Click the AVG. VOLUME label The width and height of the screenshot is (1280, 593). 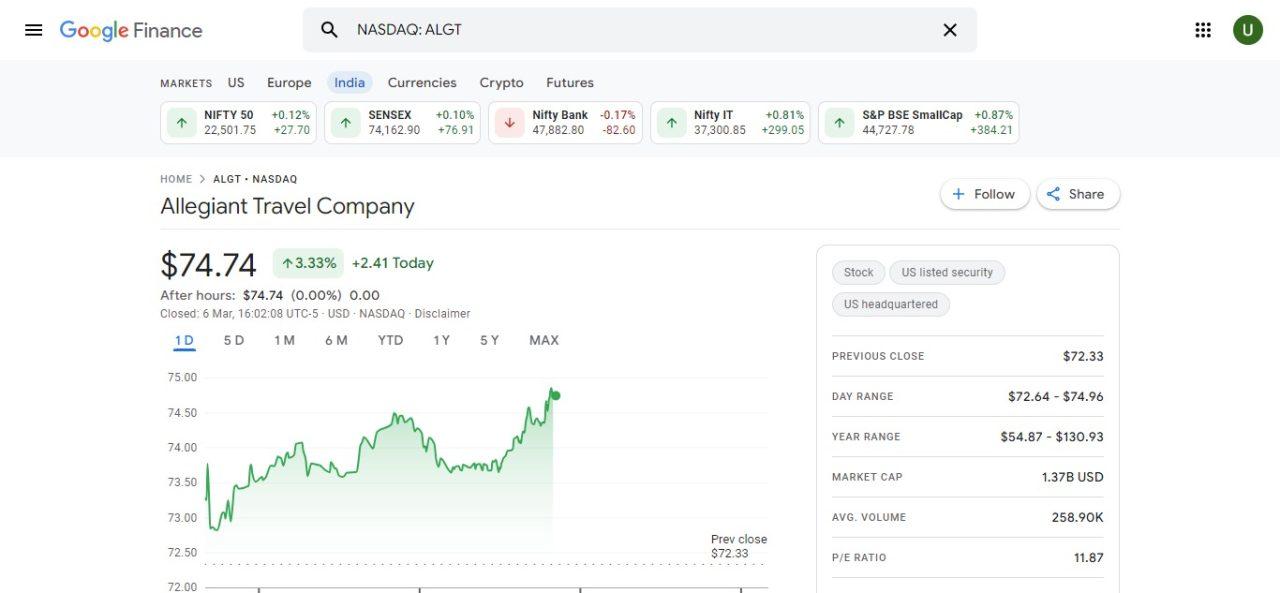(869, 517)
